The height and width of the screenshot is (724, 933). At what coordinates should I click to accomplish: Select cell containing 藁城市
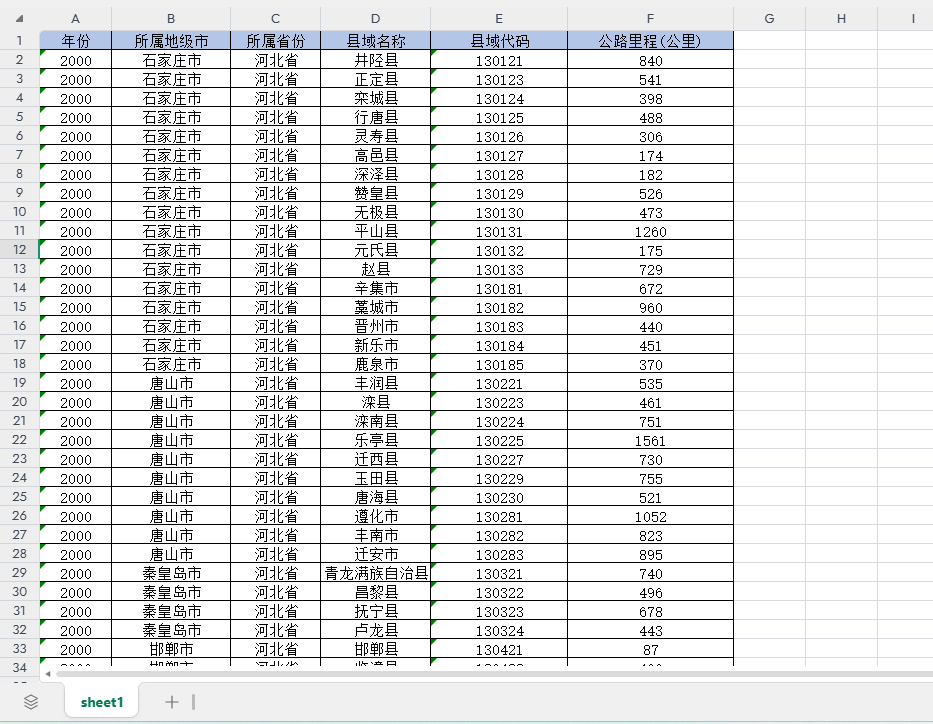point(375,307)
